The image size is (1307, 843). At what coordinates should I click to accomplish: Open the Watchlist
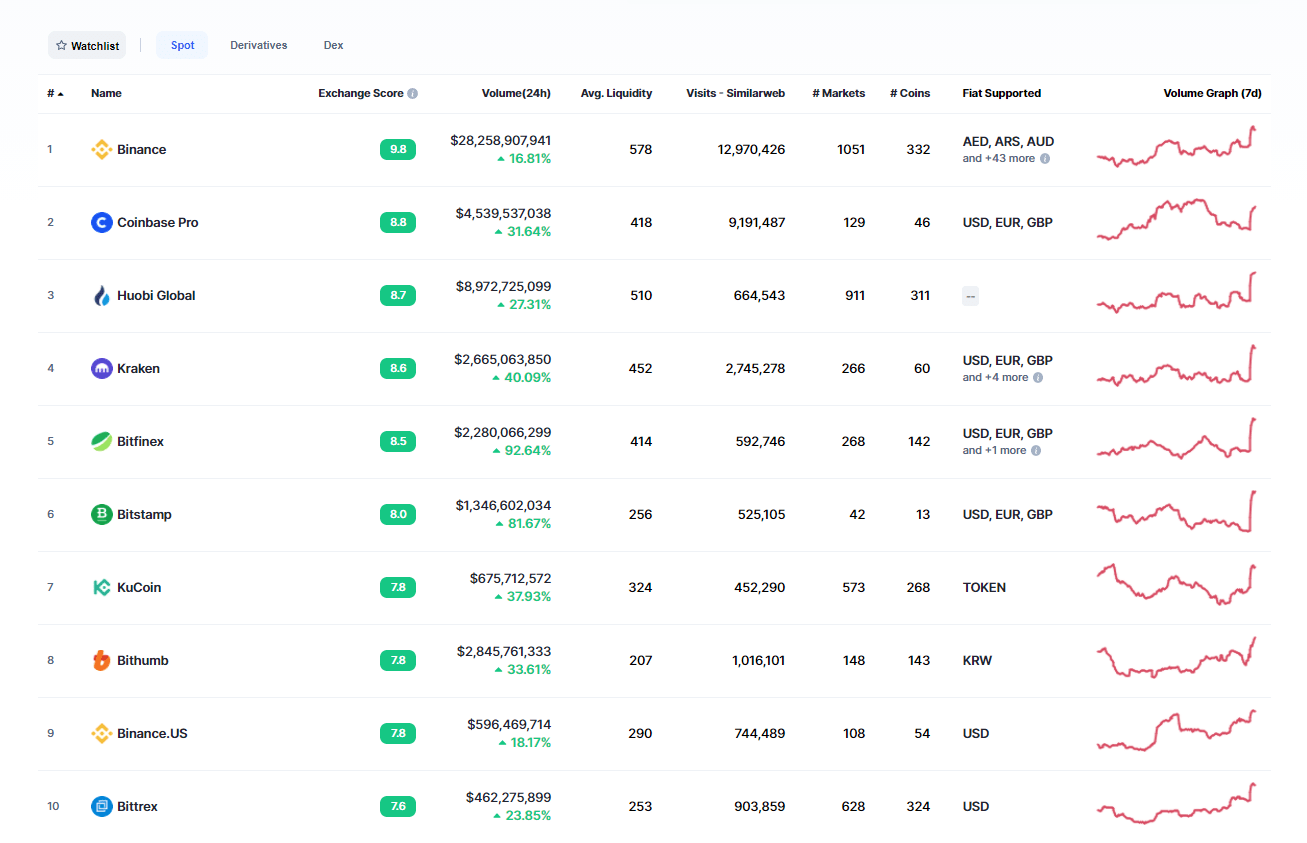(x=86, y=45)
